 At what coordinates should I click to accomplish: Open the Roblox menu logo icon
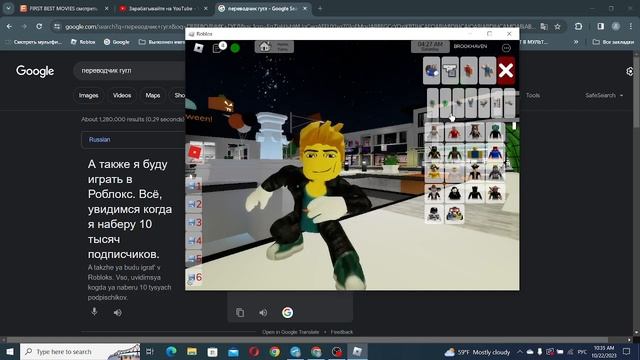(x=198, y=48)
